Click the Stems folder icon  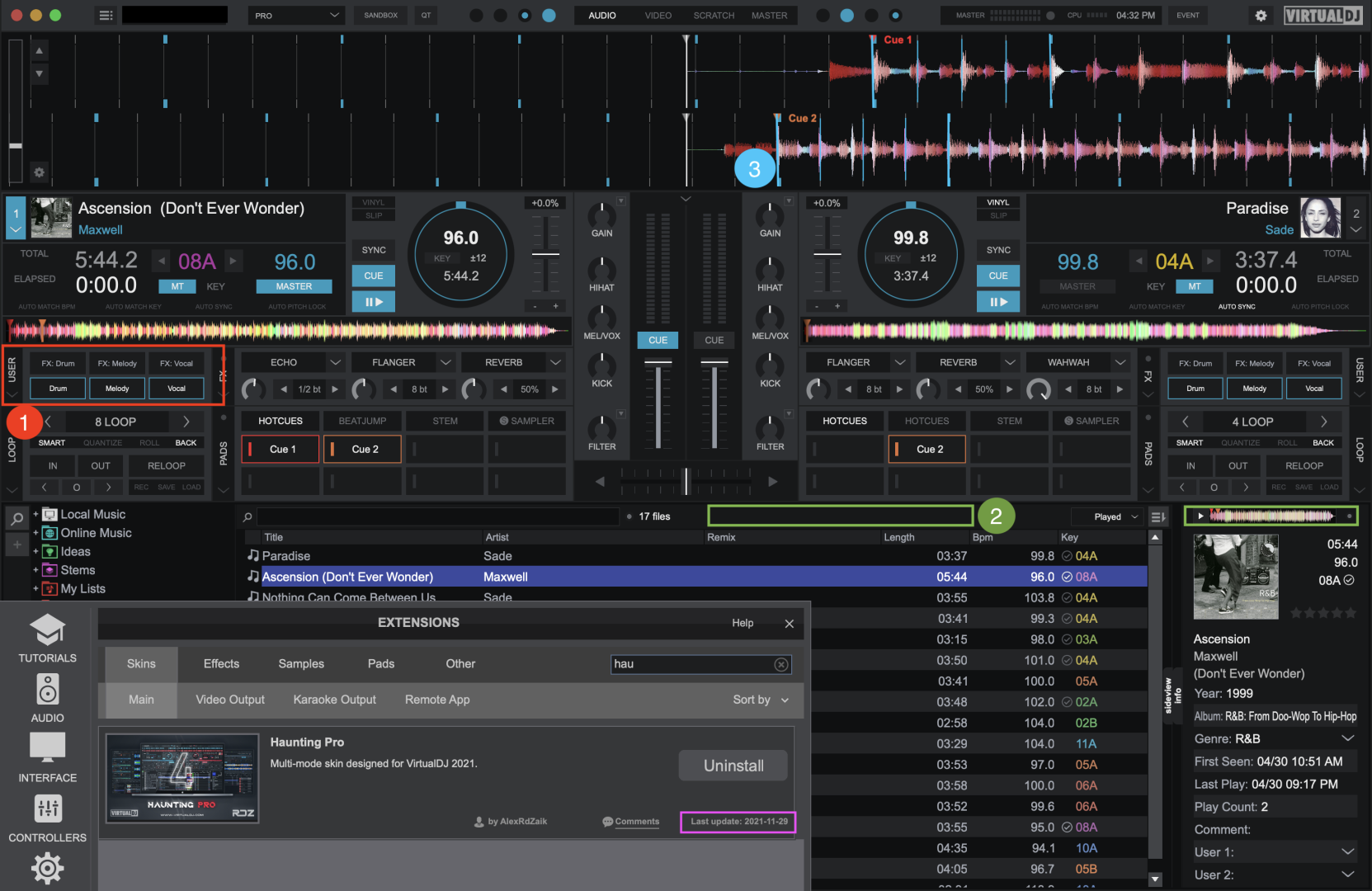point(50,570)
